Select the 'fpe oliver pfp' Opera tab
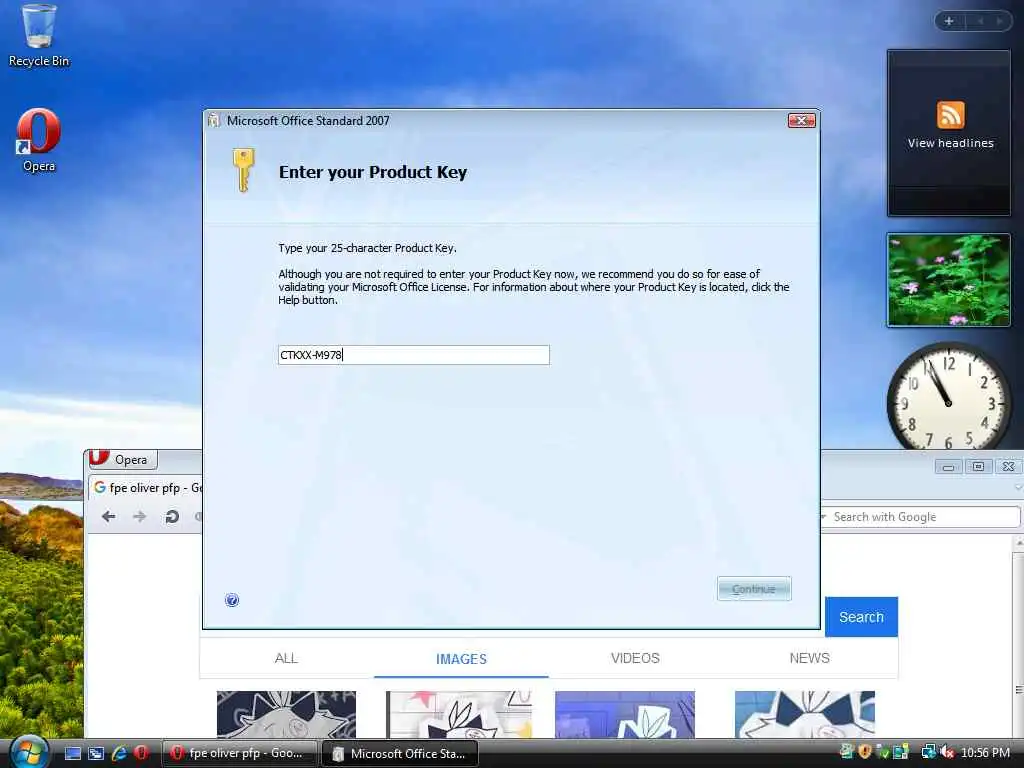Image resolution: width=1024 pixels, height=768 pixels. coord(148,487)
